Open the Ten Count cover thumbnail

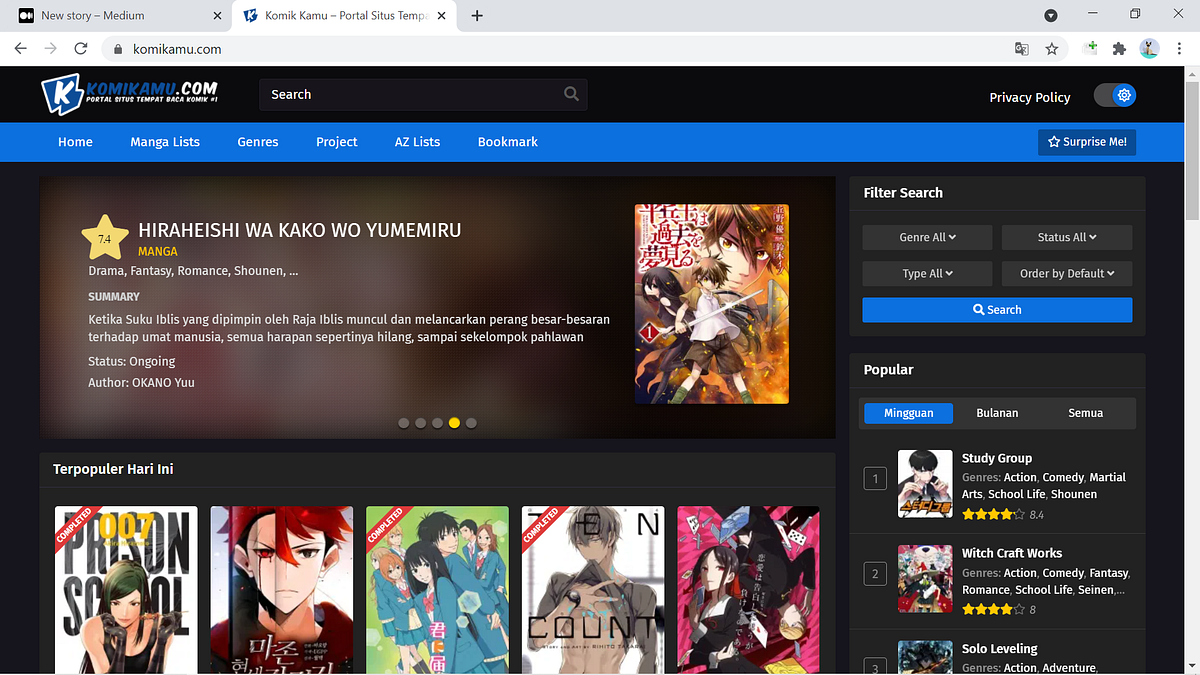point(593,589)
